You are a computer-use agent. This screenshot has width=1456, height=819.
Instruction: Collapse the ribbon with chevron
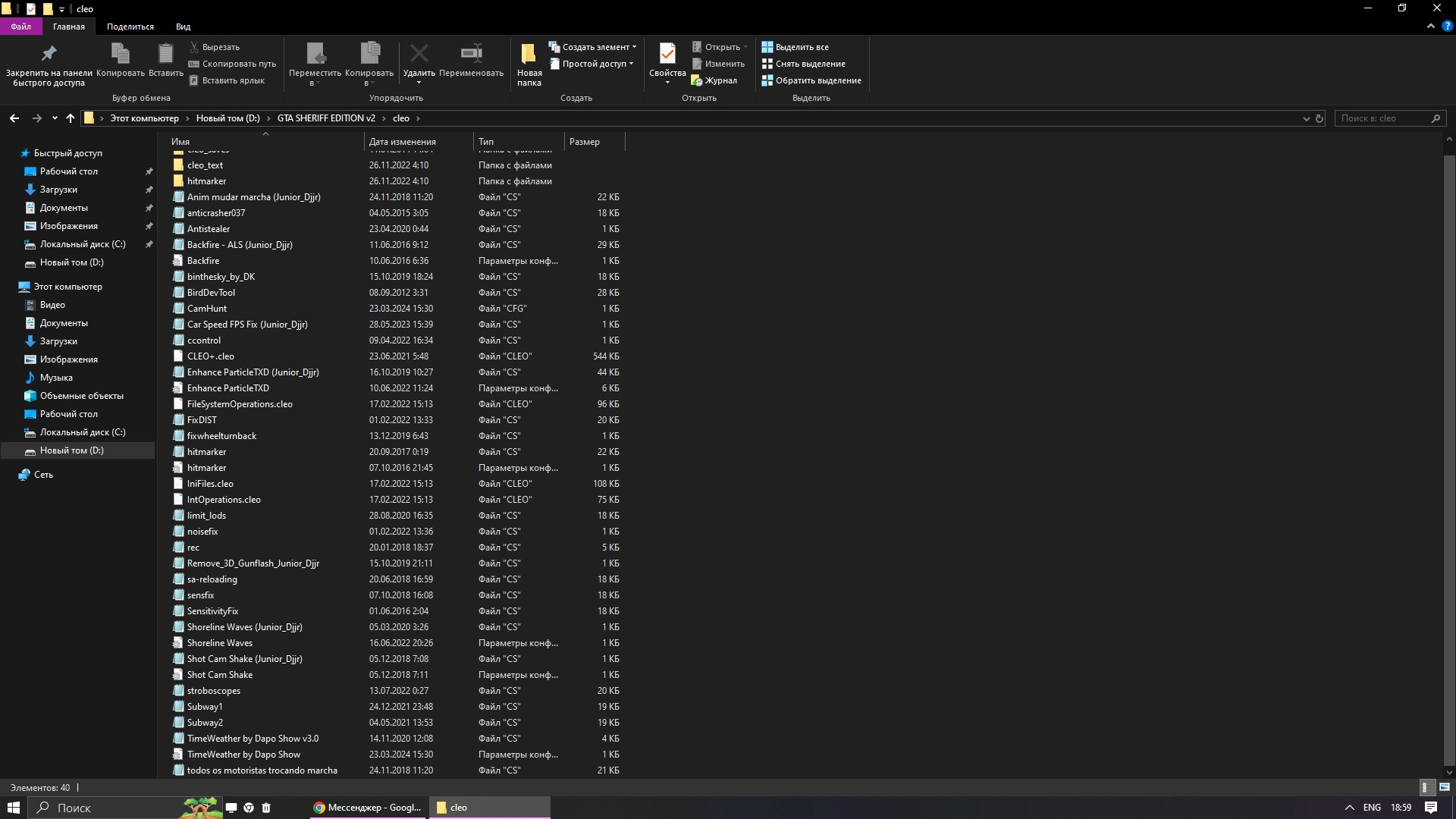click(x=1431, y=26)
